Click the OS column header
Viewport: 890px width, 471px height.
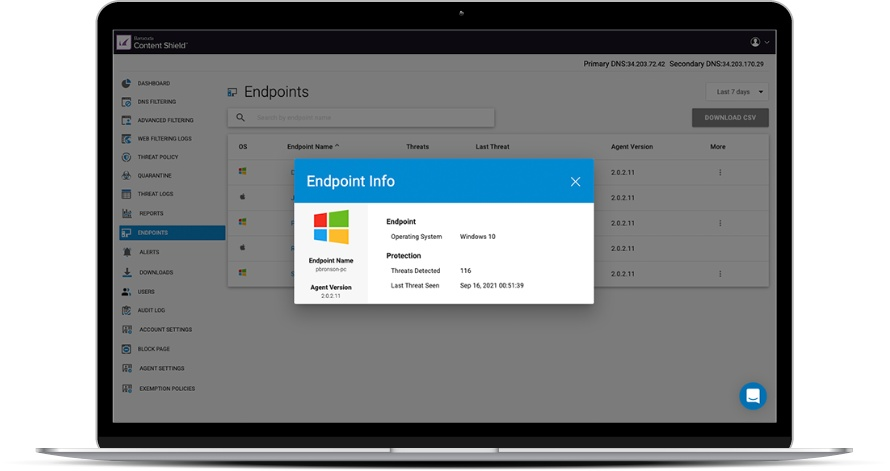tap(243, 147)
